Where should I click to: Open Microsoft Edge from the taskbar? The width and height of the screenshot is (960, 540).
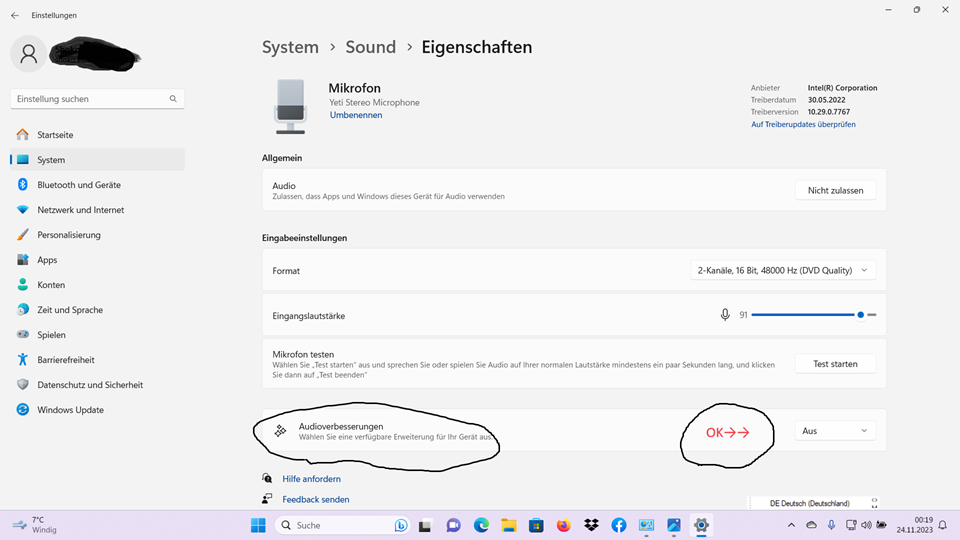tap(481, 525)
